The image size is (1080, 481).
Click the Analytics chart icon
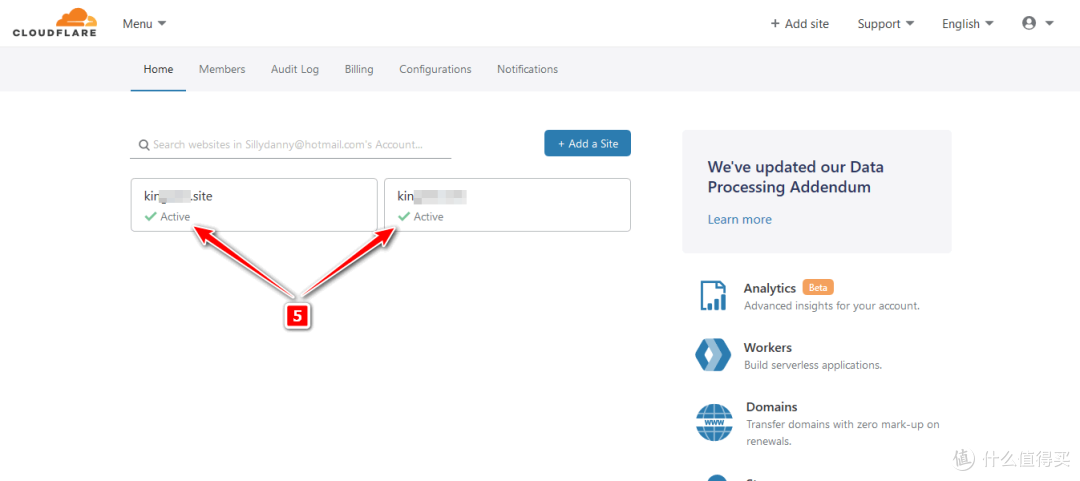(713, 296)
